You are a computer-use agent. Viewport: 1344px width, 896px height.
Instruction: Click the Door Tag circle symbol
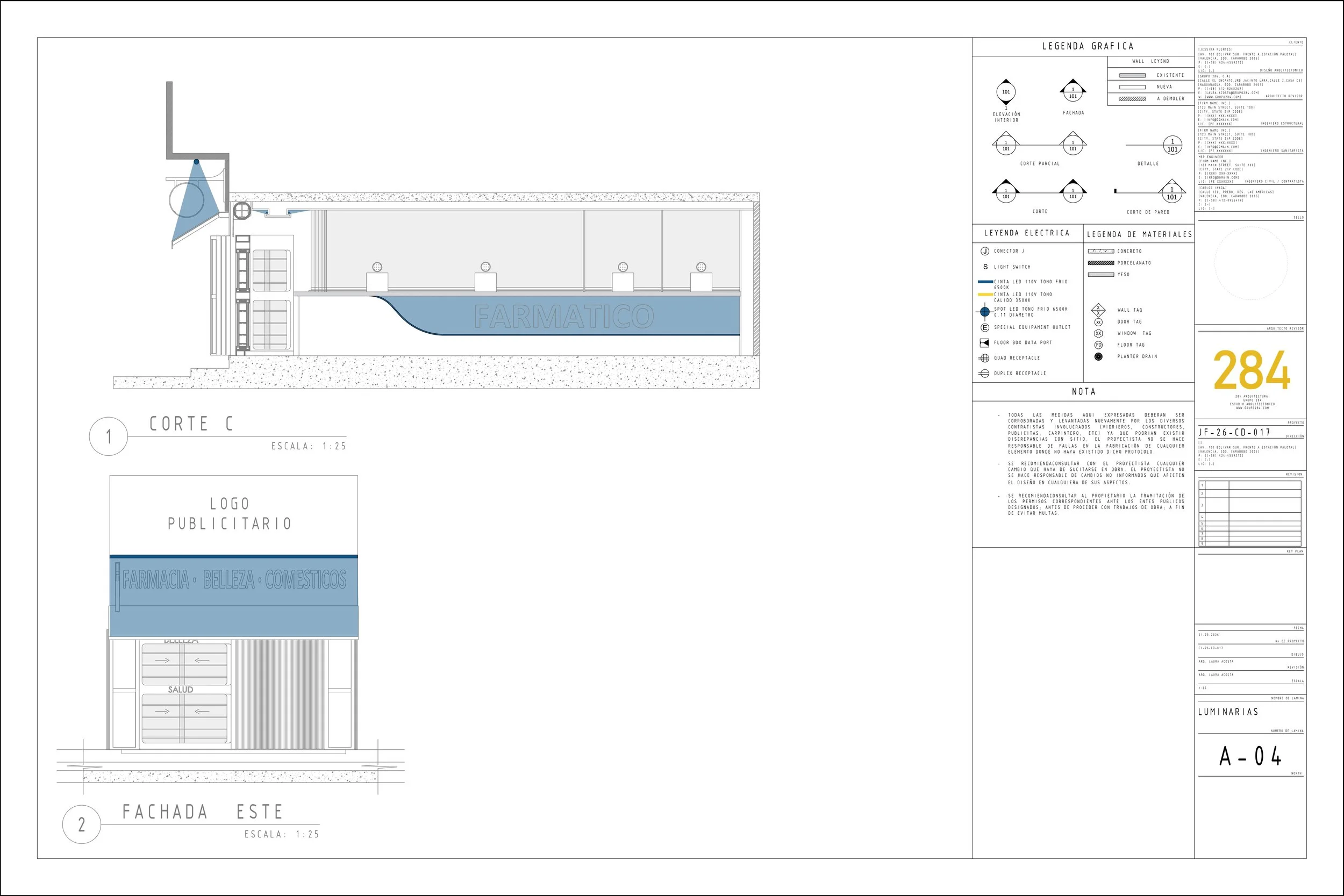point(1098,322)
